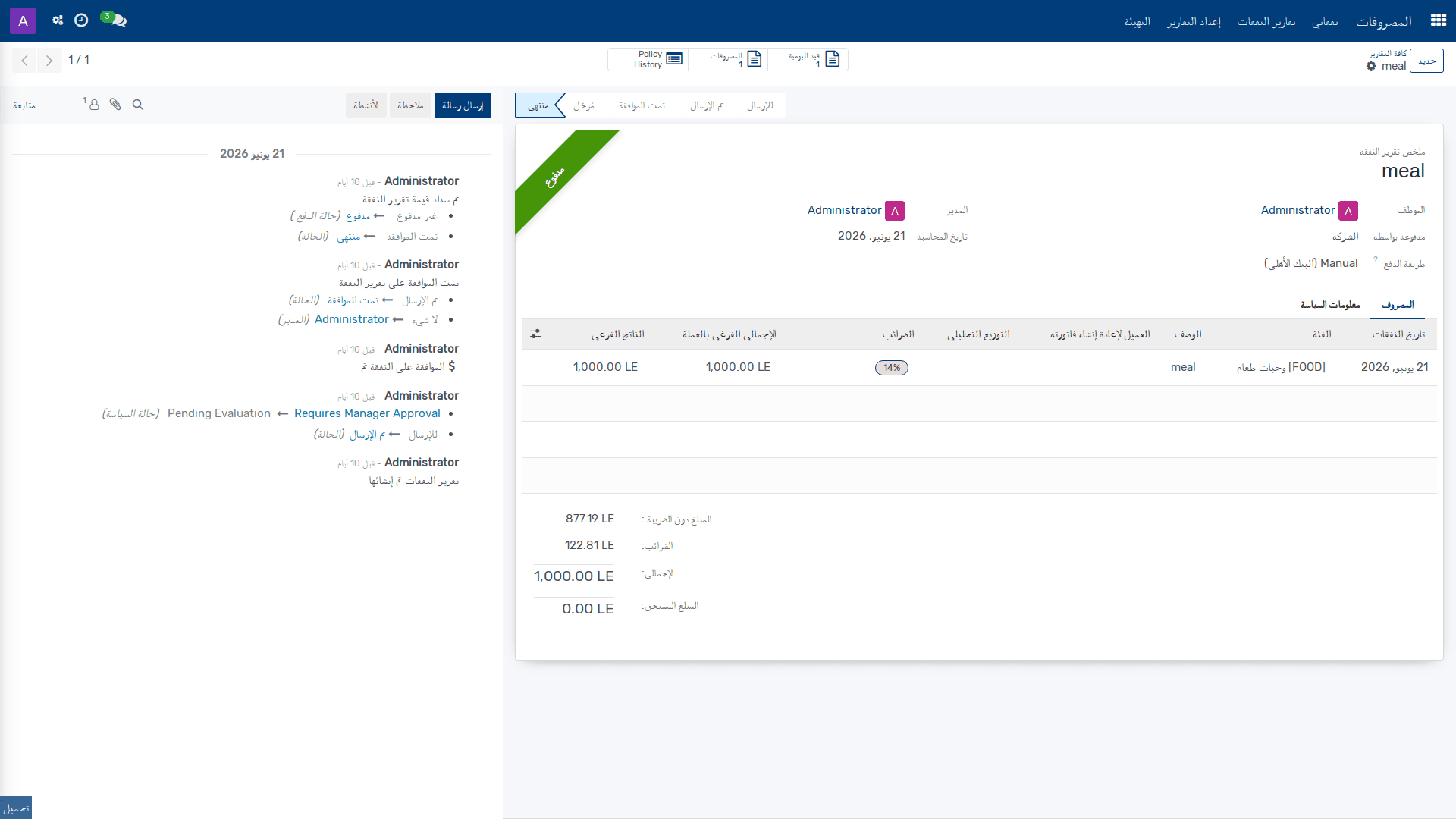Click the payment method help question mark
The width and height of the screenshot is (1456, 819).
pyautogui.click(x=1375, y=259)
